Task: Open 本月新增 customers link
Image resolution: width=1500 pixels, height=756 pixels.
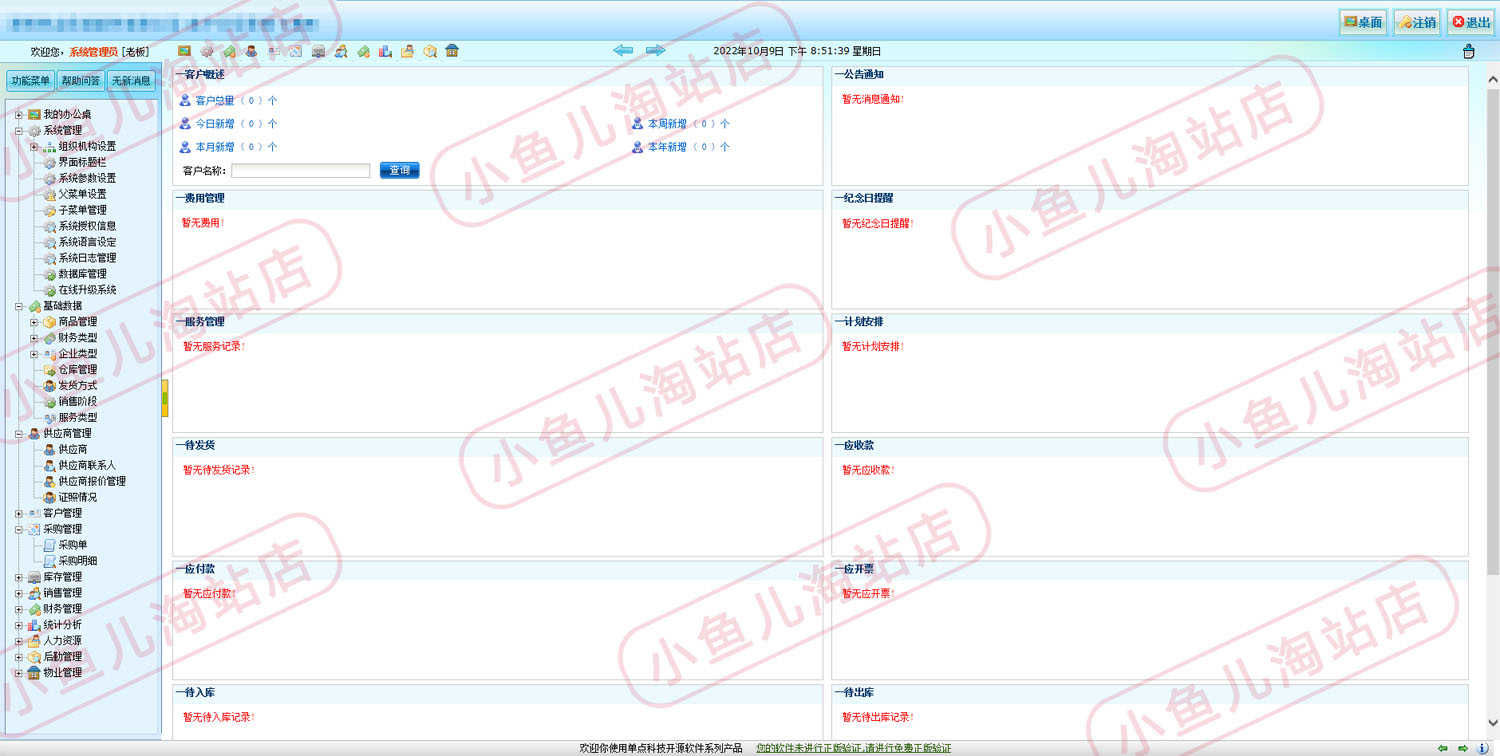Action: 214,147
